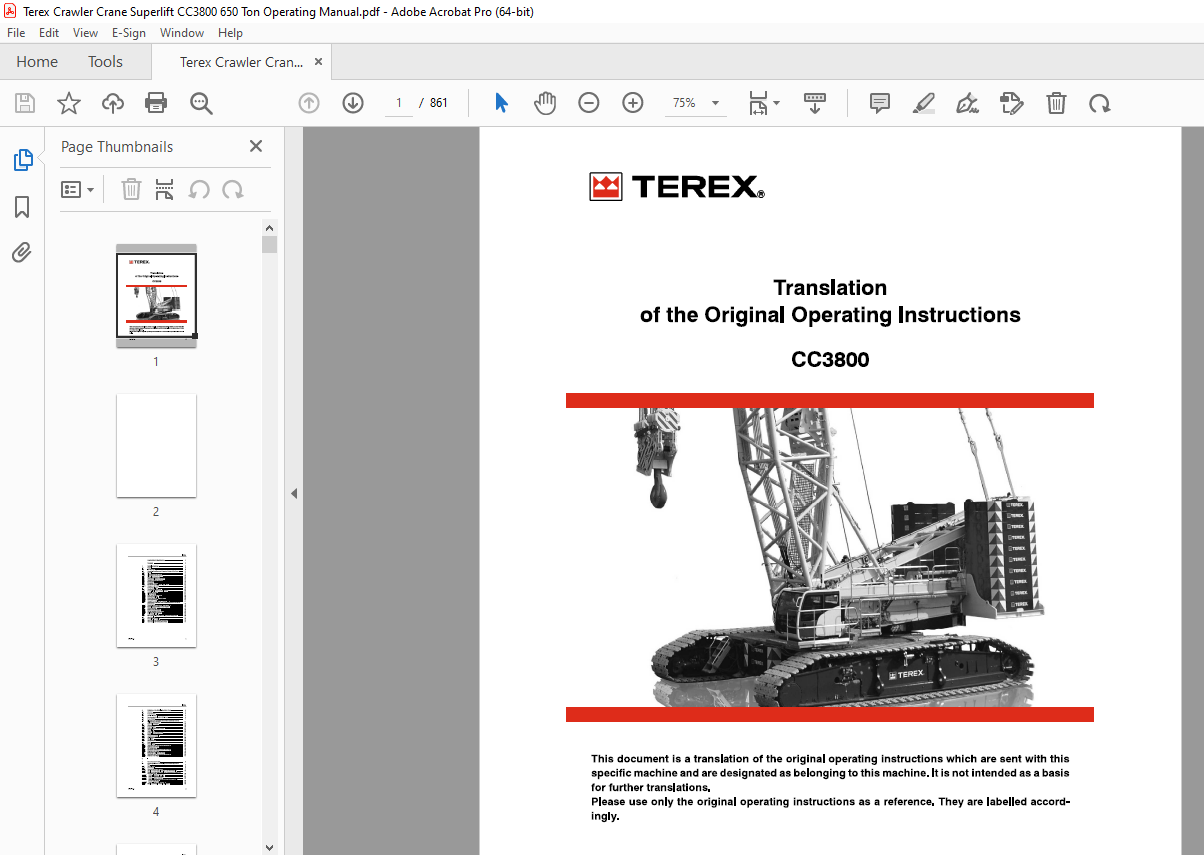Open the Find text magnifier tool
This screenshot has height=855, width=1204.
[x=201, y=103]
